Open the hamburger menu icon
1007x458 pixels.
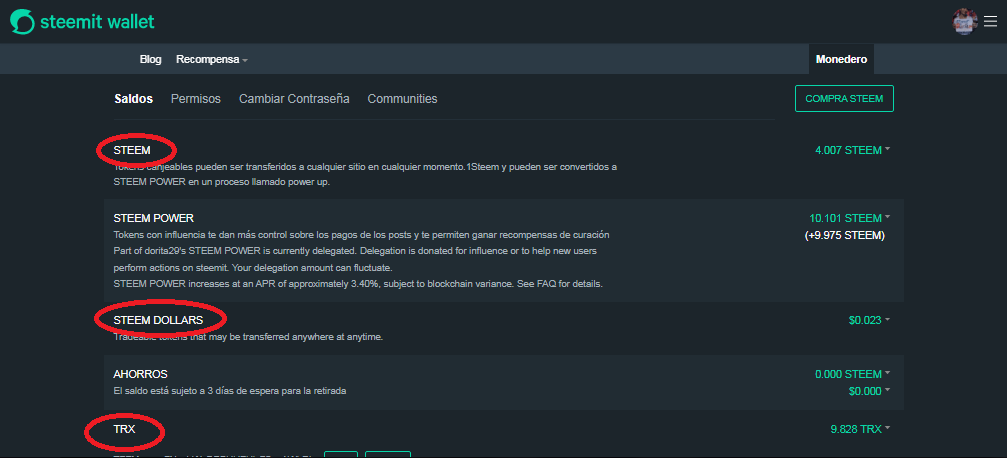point(990,22)
